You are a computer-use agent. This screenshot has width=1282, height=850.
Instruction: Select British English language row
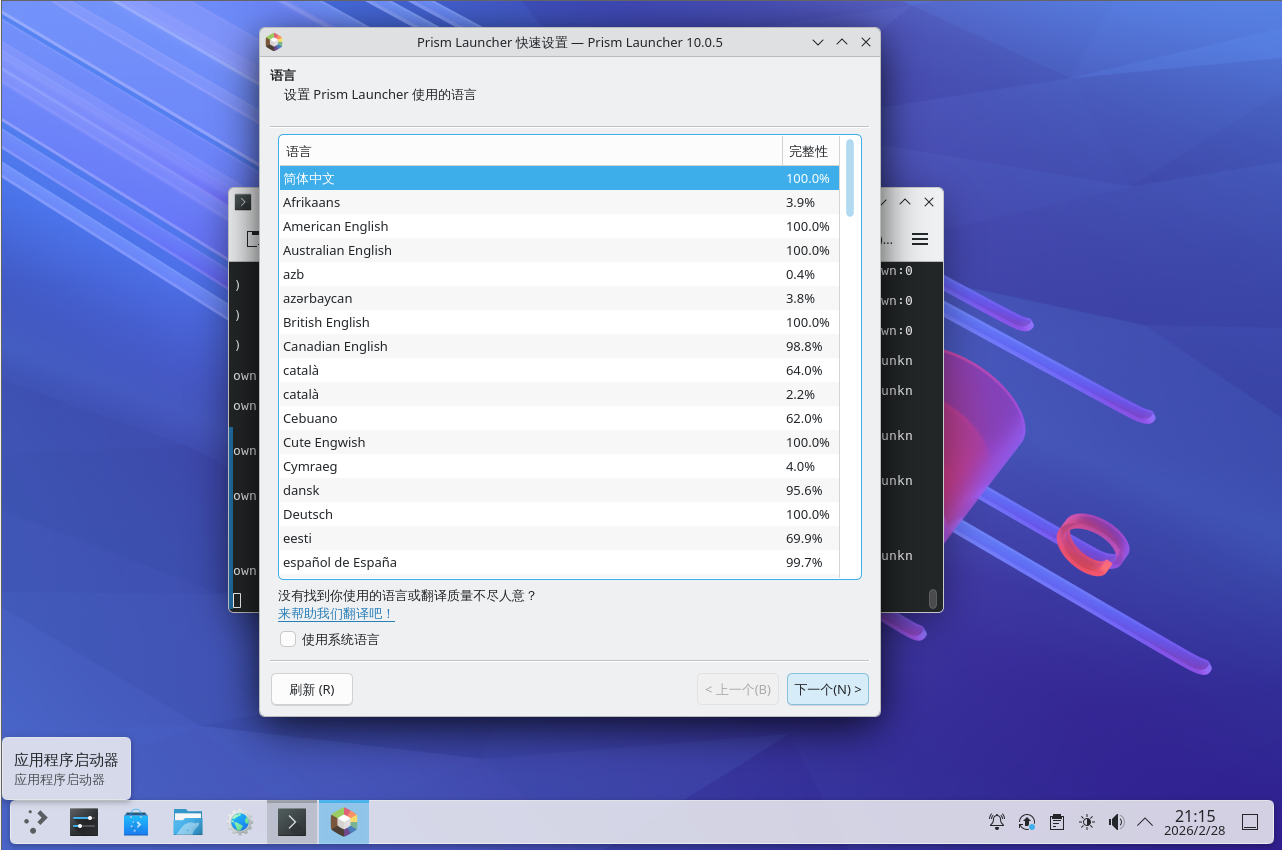(559, 322)
